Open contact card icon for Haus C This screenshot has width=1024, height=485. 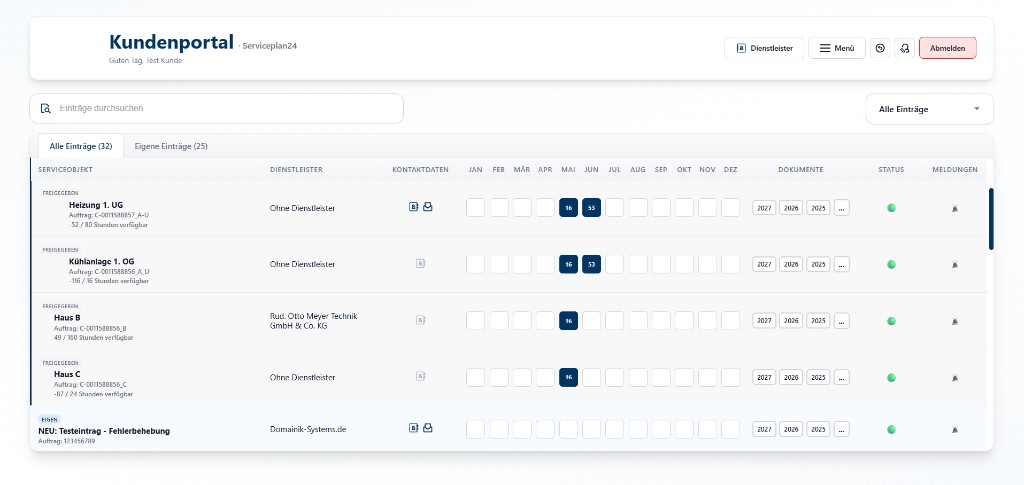pyautogui.click(x=421, y=376)
